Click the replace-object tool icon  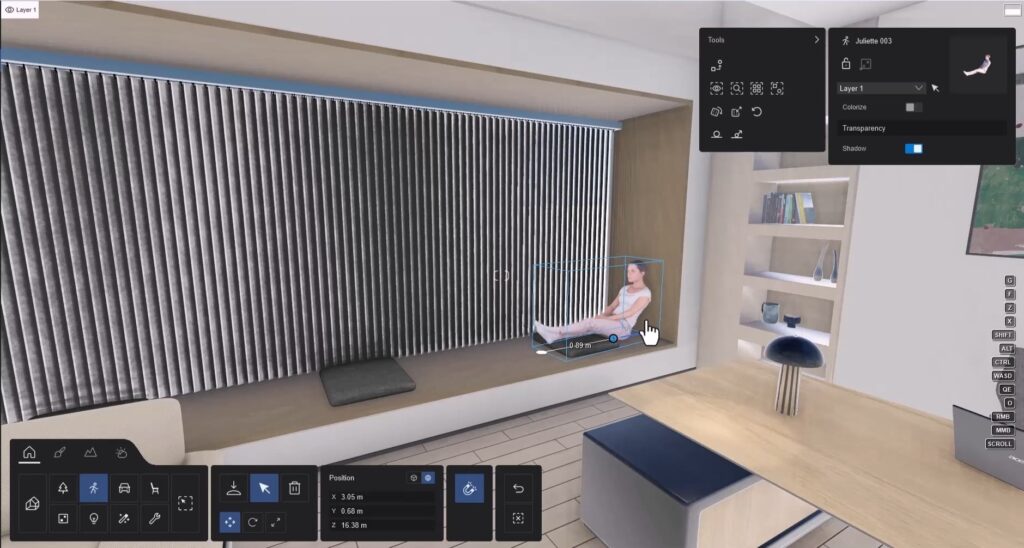(716, 112)
